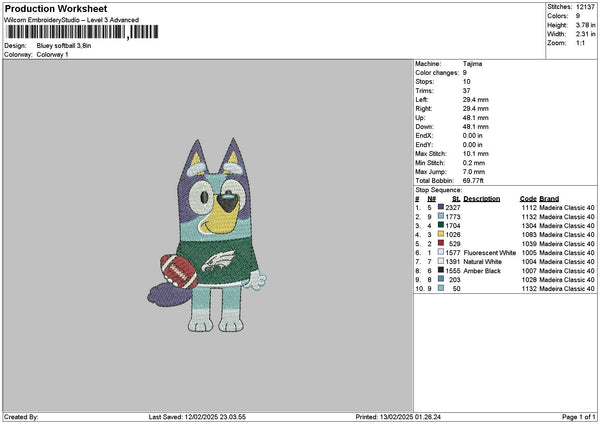Click the 'Stop Sequence:' heading
Image resolution: width=600 pixels, height=424 pixels.
click(x=439, y=190)
